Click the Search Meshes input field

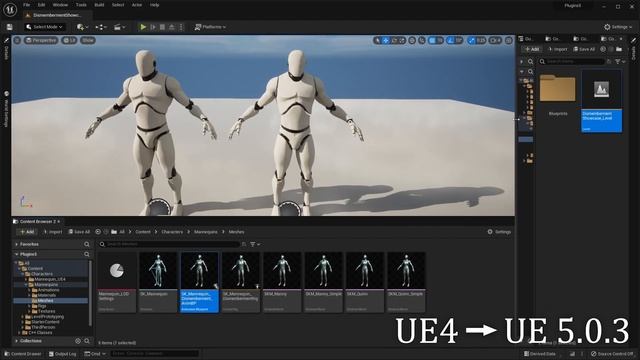coord(169,244)
